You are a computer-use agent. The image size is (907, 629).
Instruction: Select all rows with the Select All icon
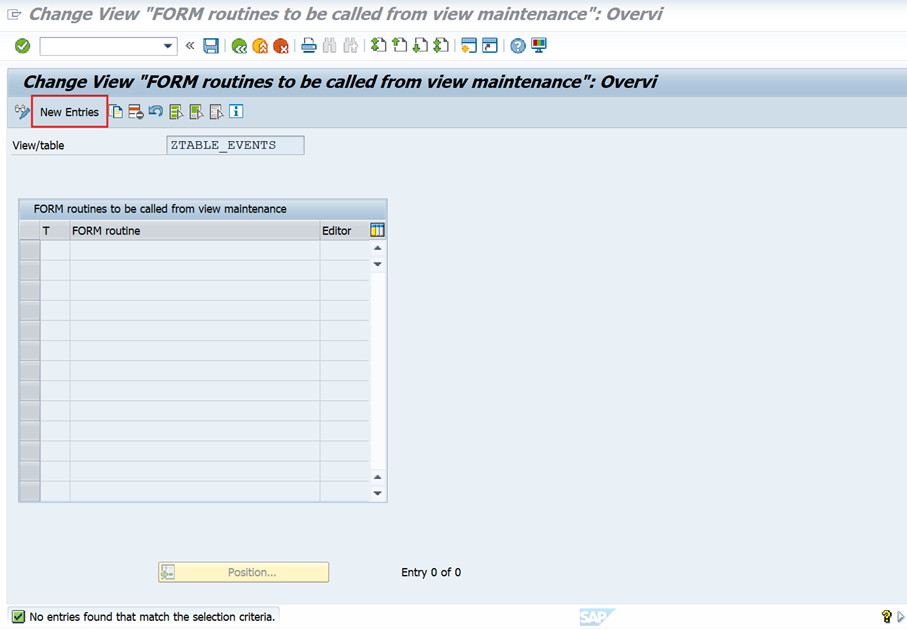pyautogui.click(x=175, y=111)
